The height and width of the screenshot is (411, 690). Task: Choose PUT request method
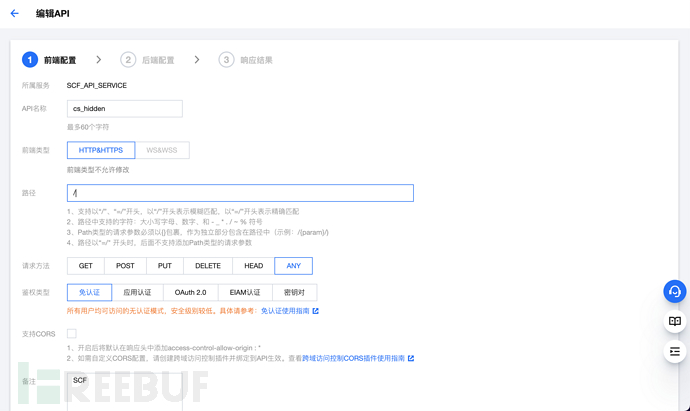point(165,266)
